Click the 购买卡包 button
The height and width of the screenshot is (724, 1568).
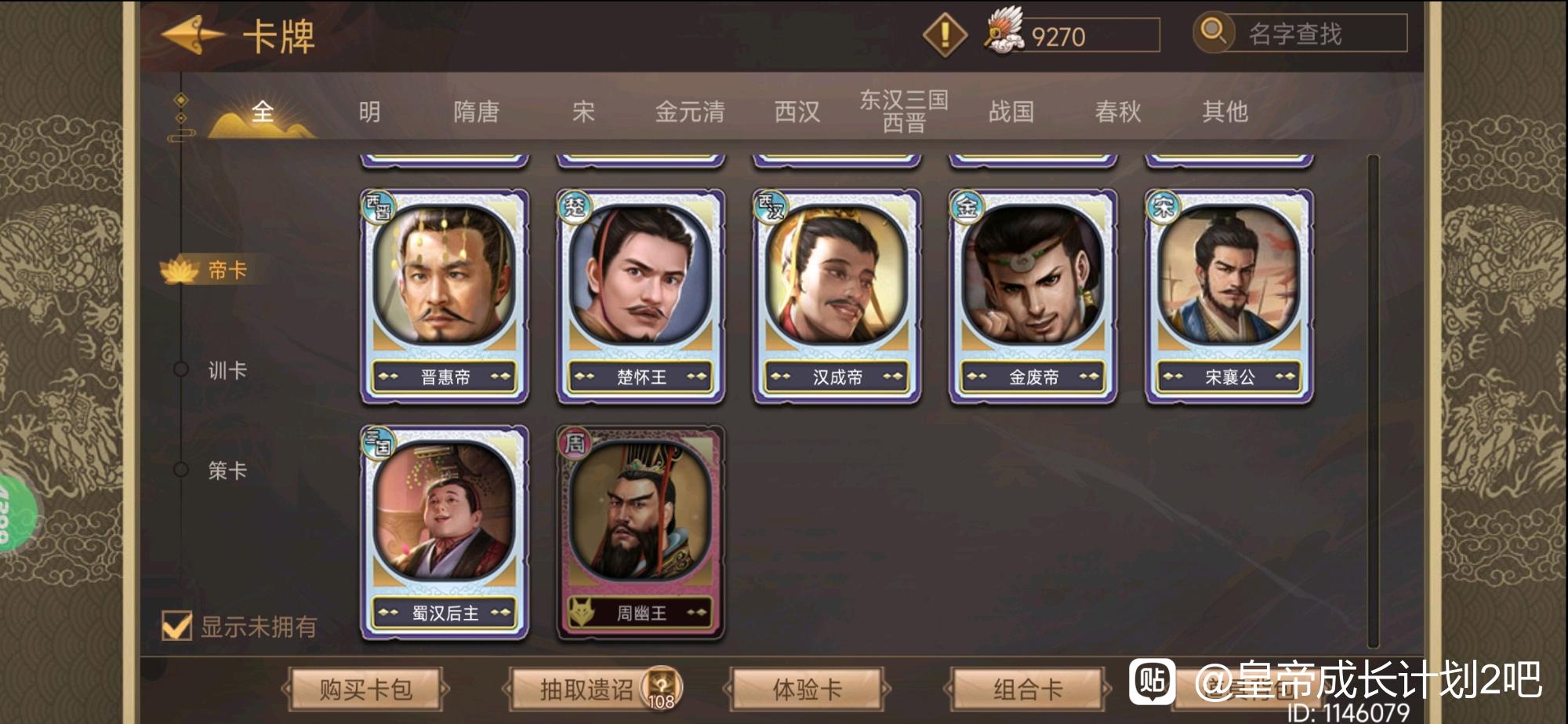[365, 689]
